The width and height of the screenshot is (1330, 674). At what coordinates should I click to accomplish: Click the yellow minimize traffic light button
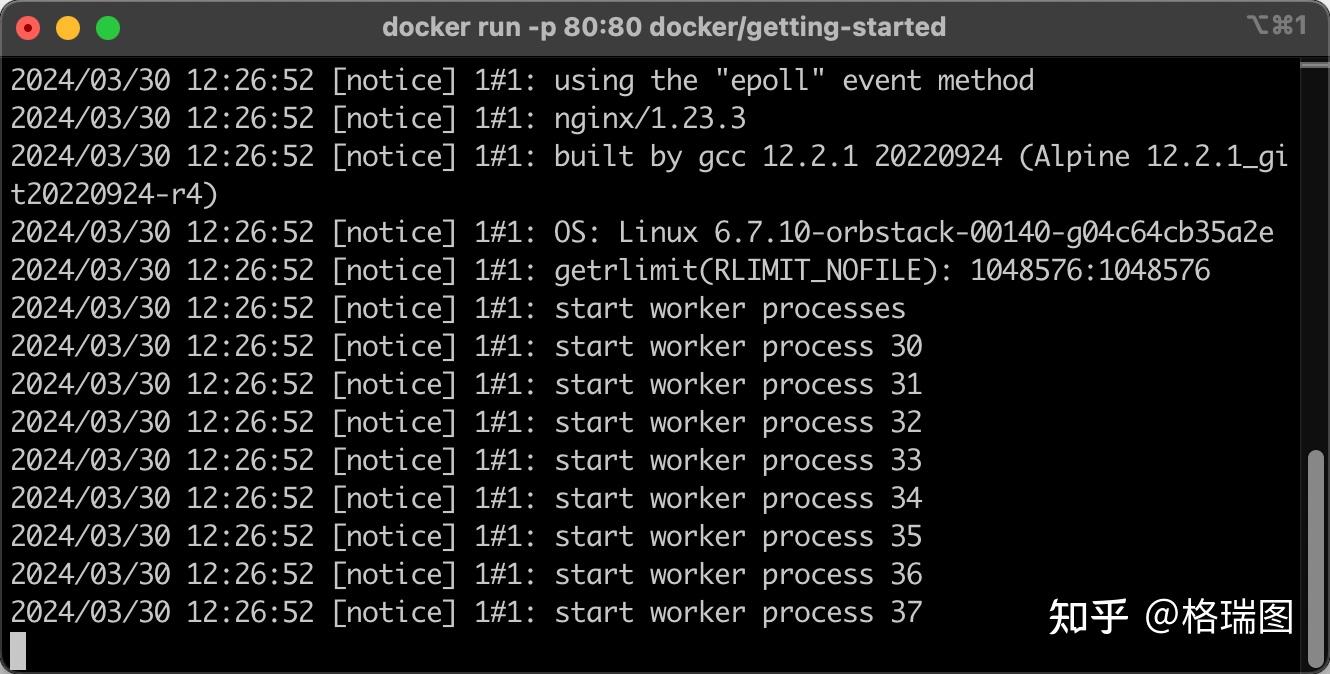click(67, 27)
